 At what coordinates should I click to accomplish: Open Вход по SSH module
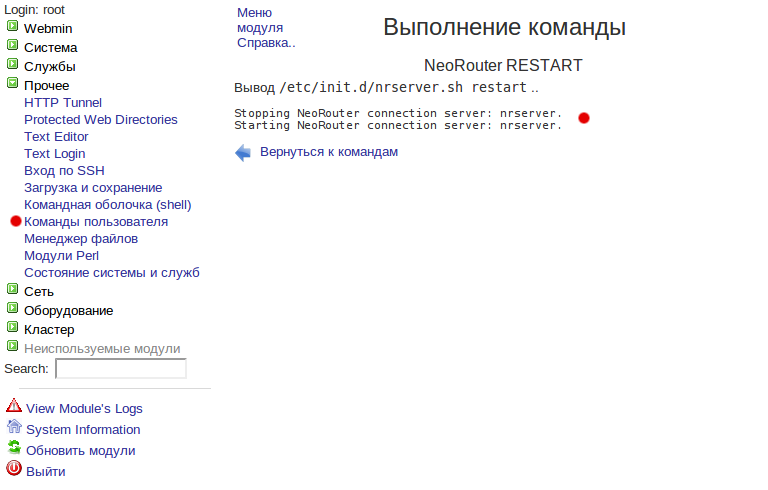(x=64, y=171)
